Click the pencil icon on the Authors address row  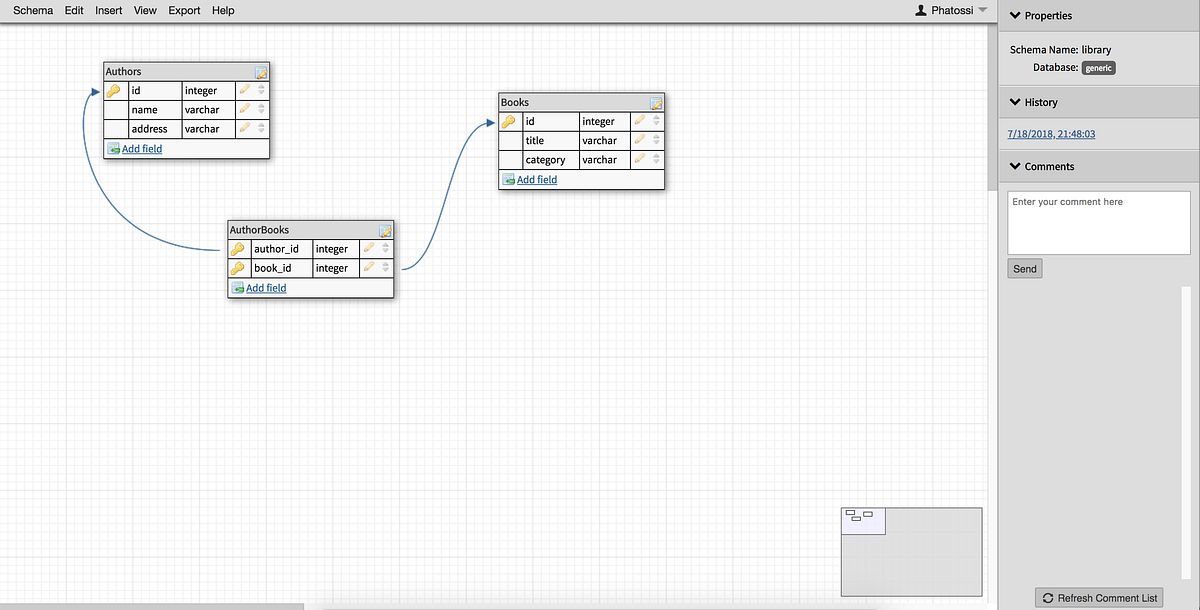[244, 128]
